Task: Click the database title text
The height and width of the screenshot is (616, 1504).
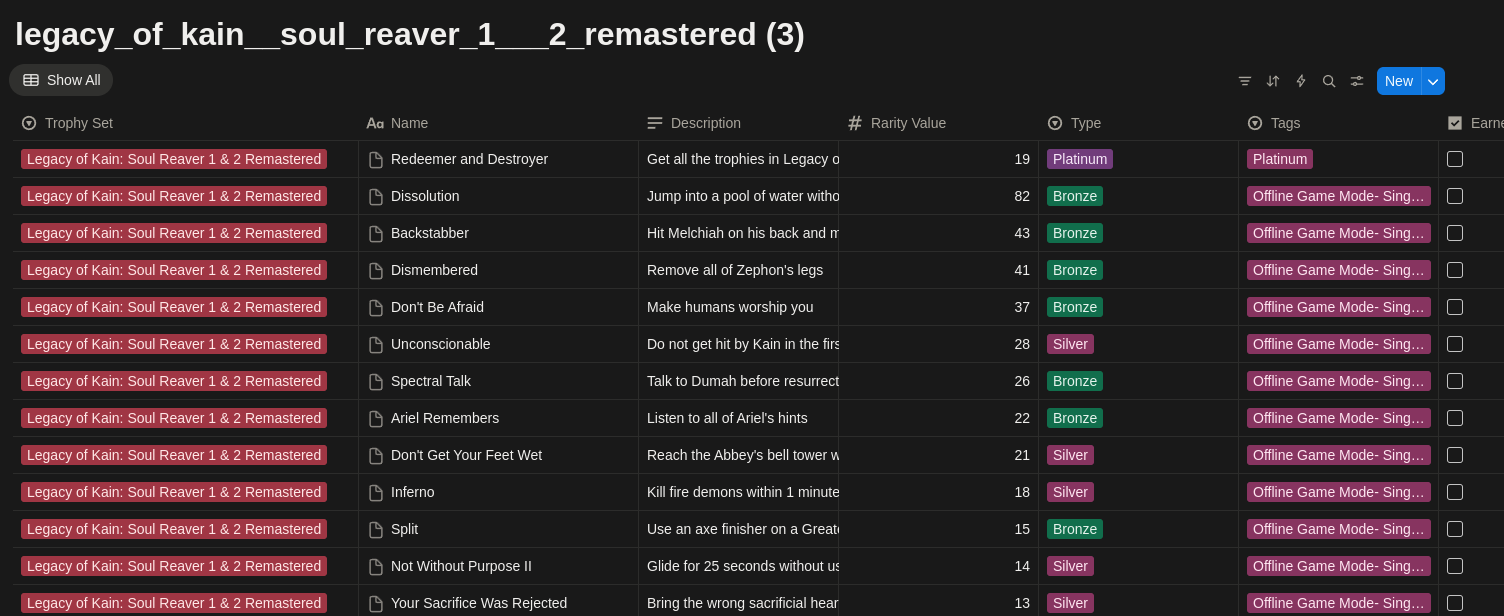Action: pyautogui.click(x=409, y=34)
